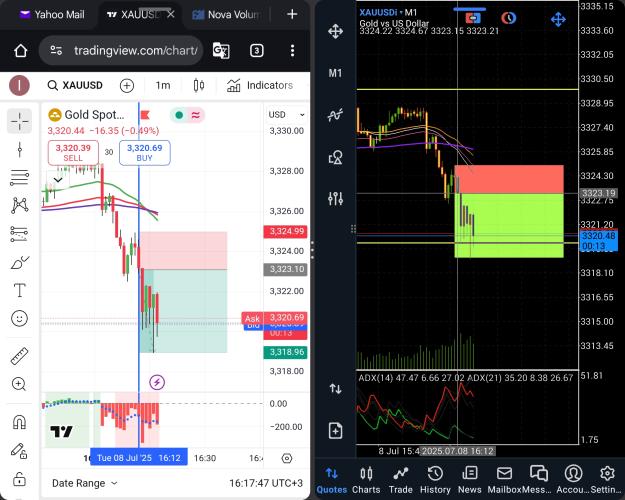Viewport: 625px width, 500px height.
Task: Open a new browser tab
Action: tap(292, 14)
